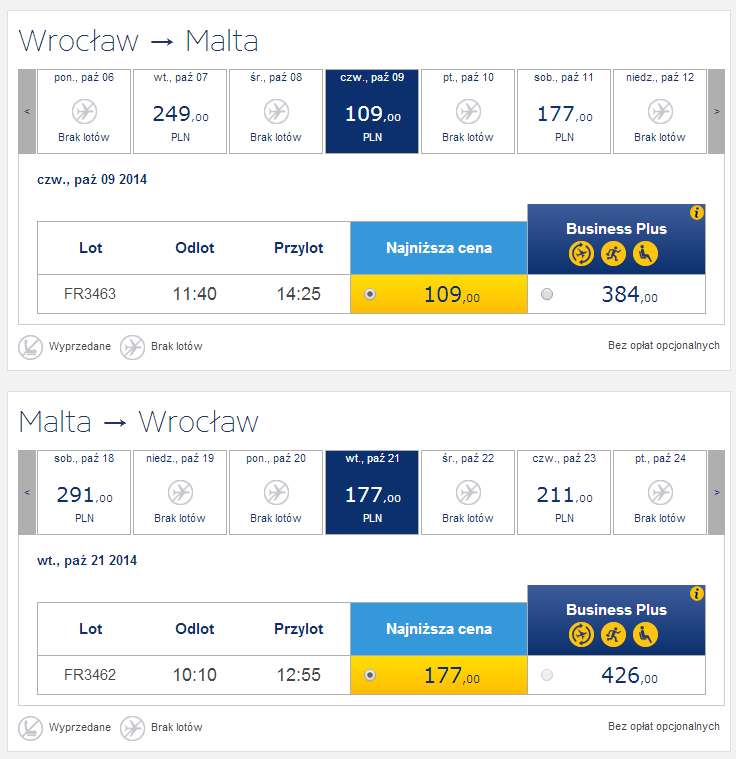Viewport: 736px width, 759px height.
Task: Select 177,00 lowest fare return radio button
Action: [370, 675]
